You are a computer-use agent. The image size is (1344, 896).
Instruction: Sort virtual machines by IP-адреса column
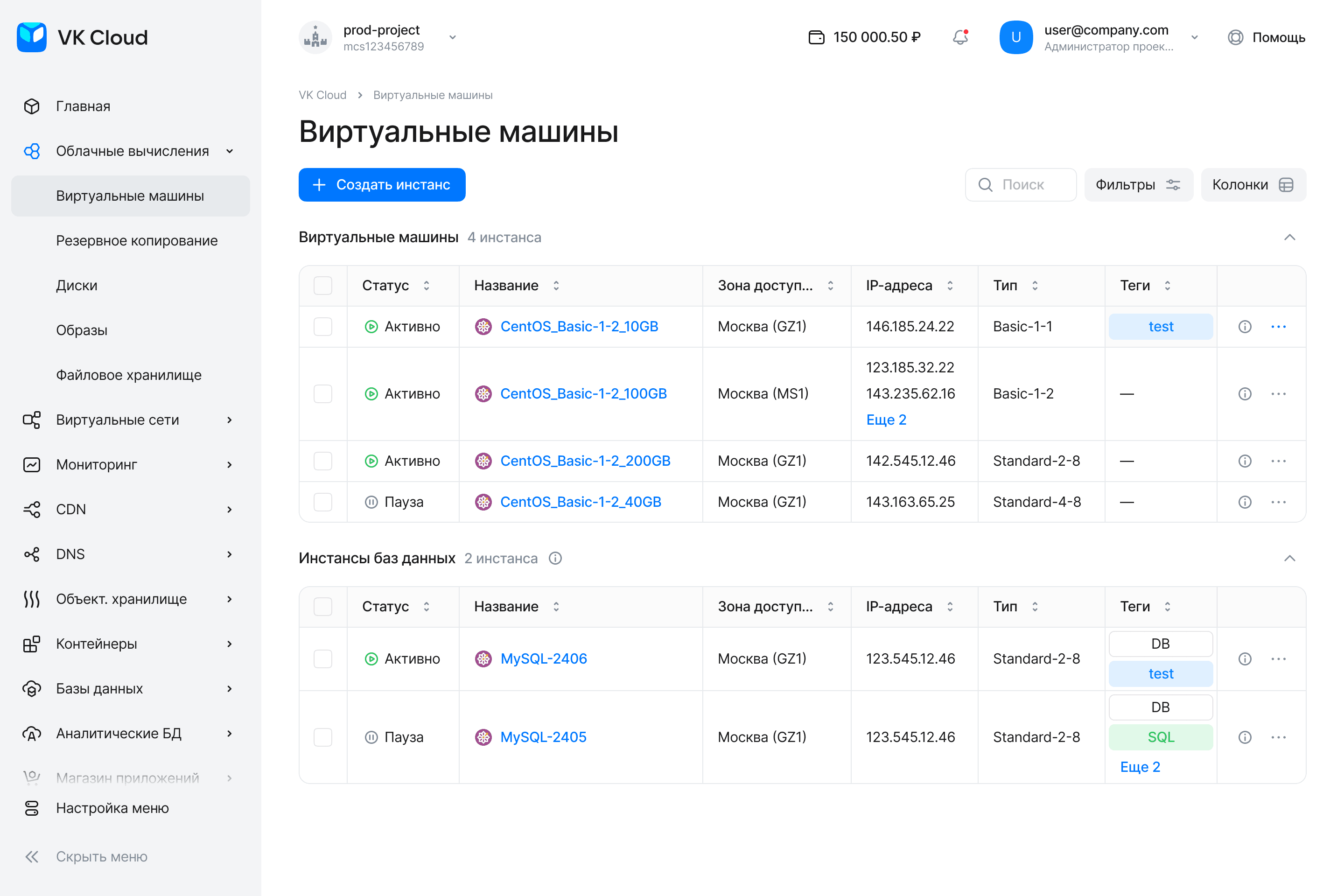pos(950,285)
